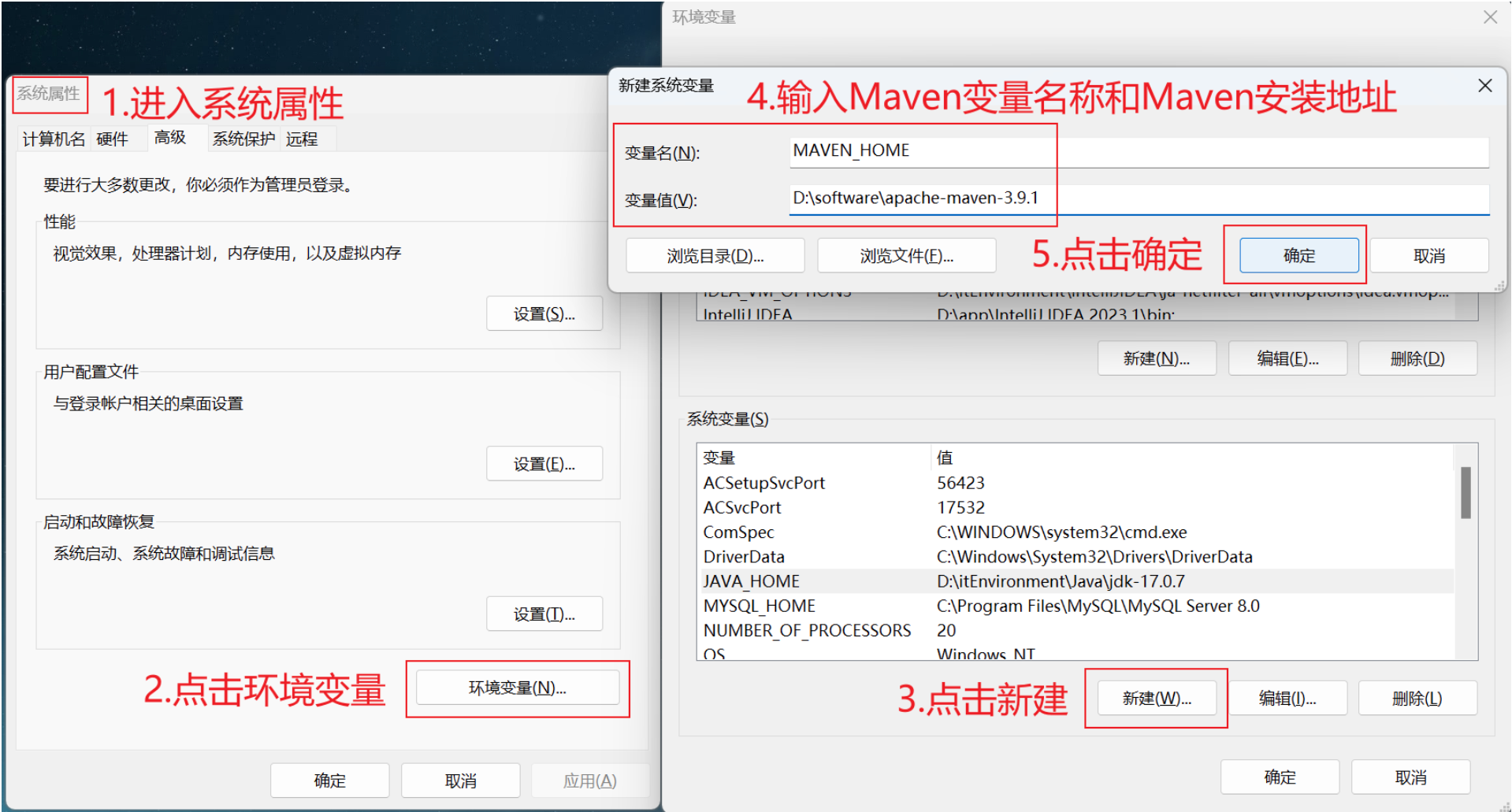Focus the 变量值(V) input field
1512x812 pixels.
click(x=1139, y=198)
